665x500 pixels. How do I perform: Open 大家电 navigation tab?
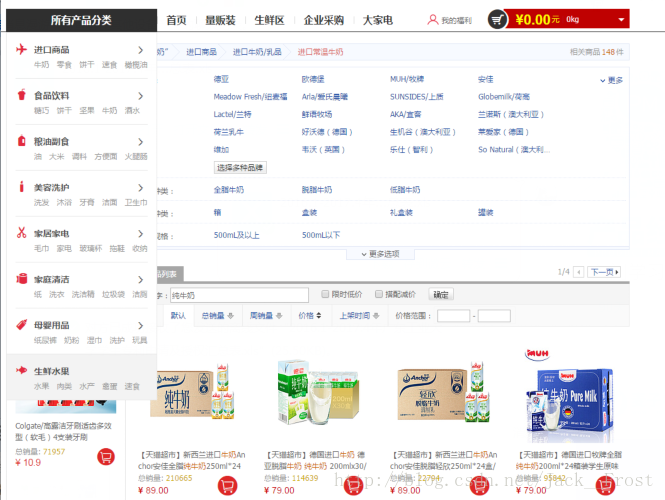(x=377, y=20)
